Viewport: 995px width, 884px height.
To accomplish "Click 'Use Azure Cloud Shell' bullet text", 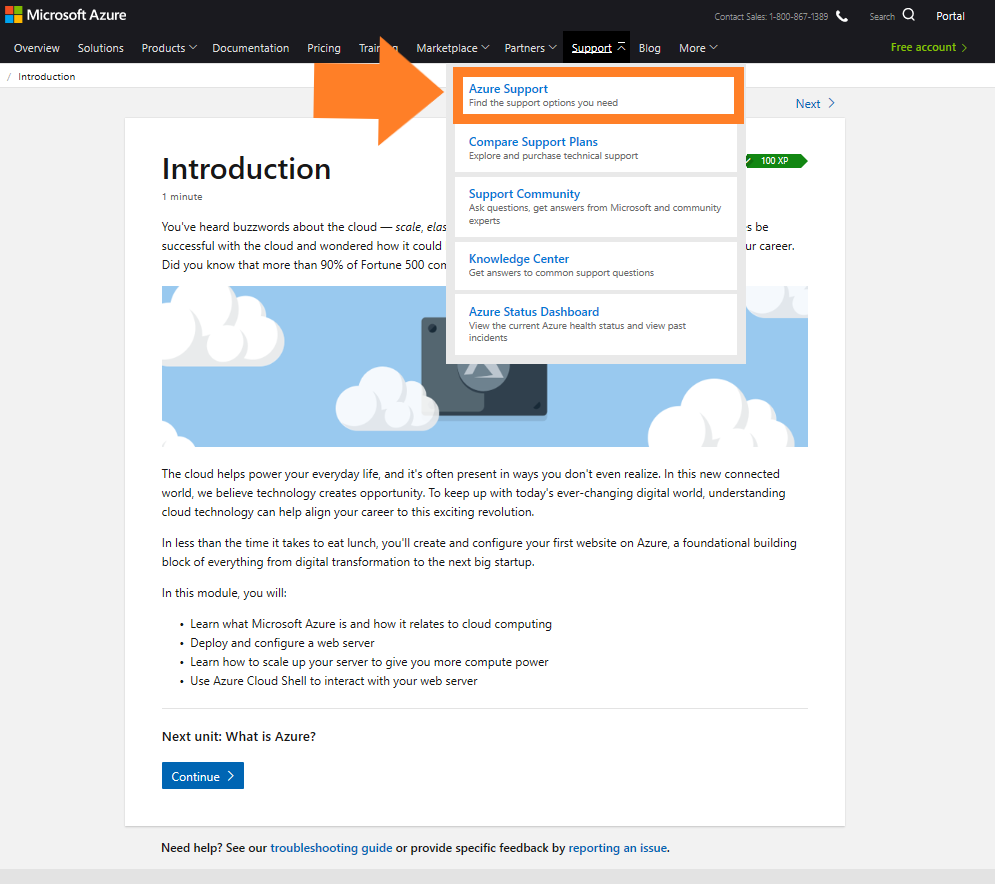I will coord(334,681).
